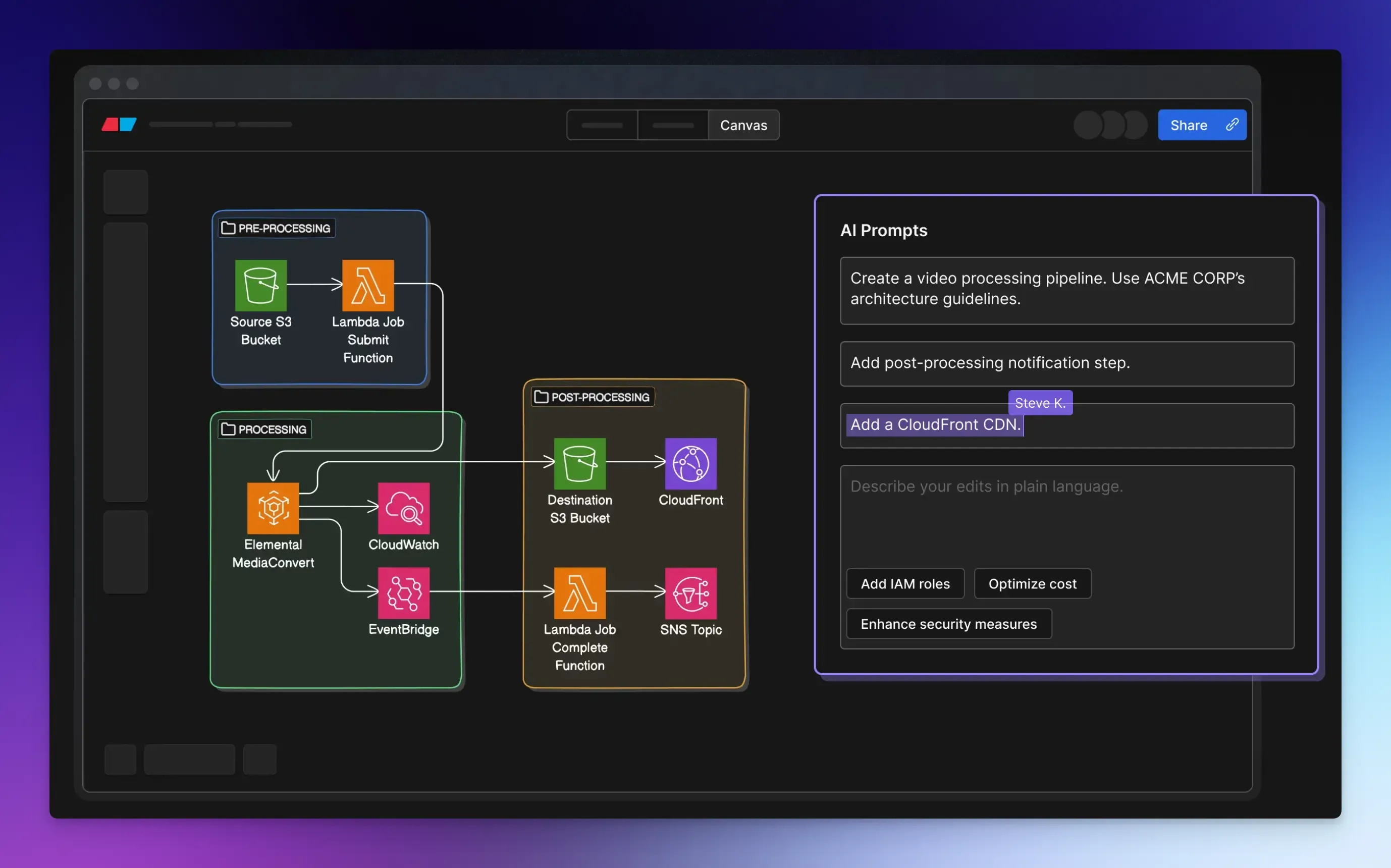
Task: Click the PRE-PROCESSING group folder label
Action: tap(277, 228)
